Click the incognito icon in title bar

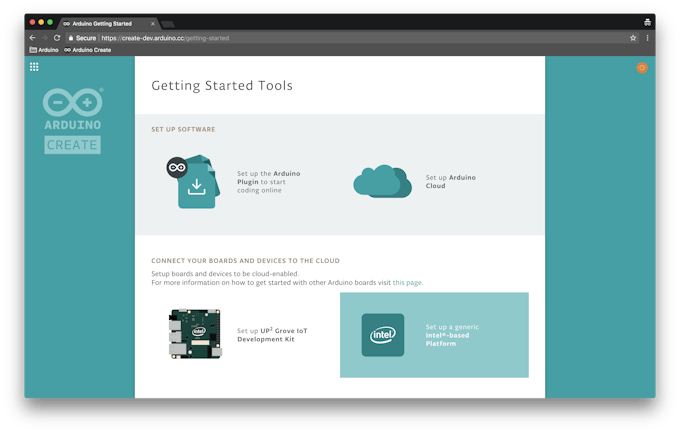point(647,22)
